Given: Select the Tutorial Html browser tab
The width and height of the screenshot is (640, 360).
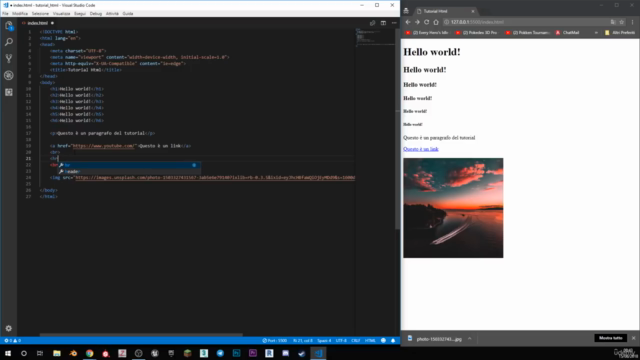Looking at the screenshot, I should point(444,11).
